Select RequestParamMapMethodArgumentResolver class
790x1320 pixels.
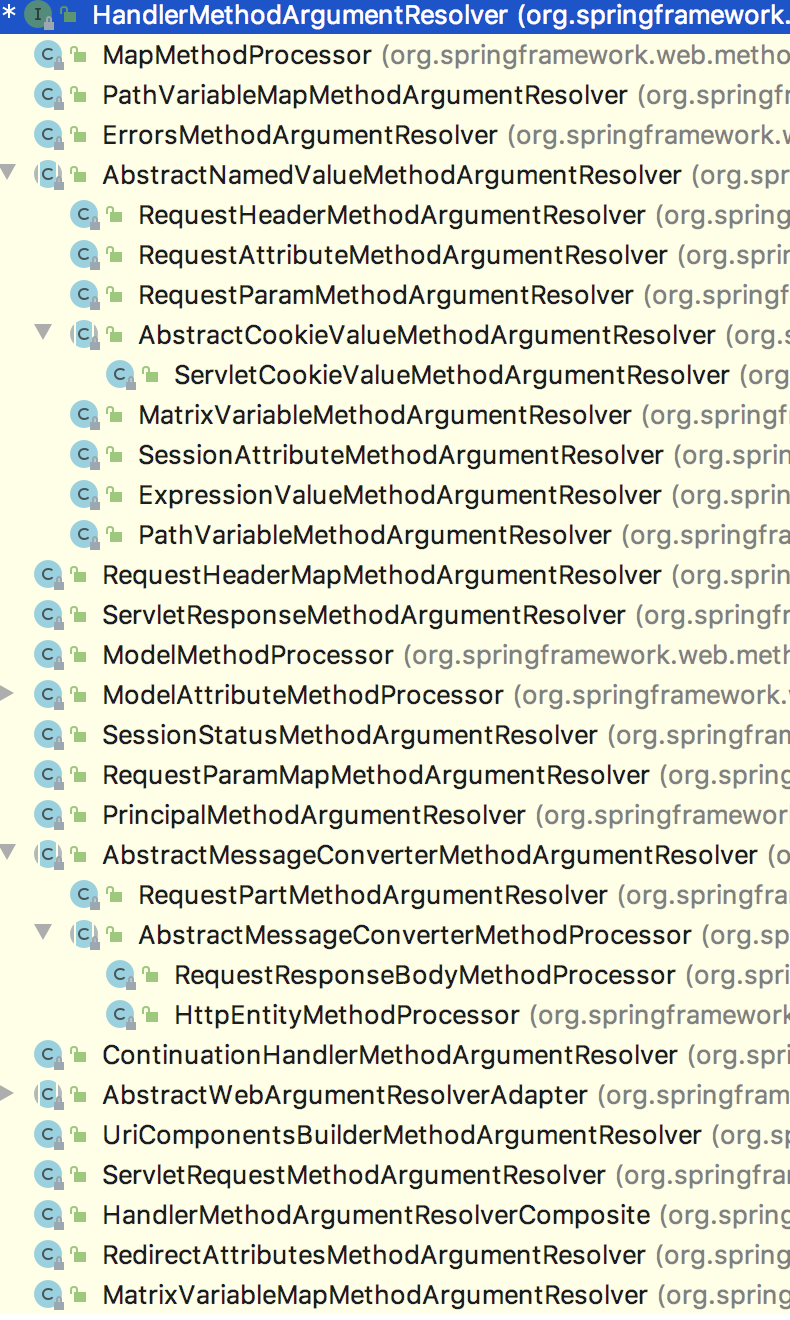(x=376, y=775)
